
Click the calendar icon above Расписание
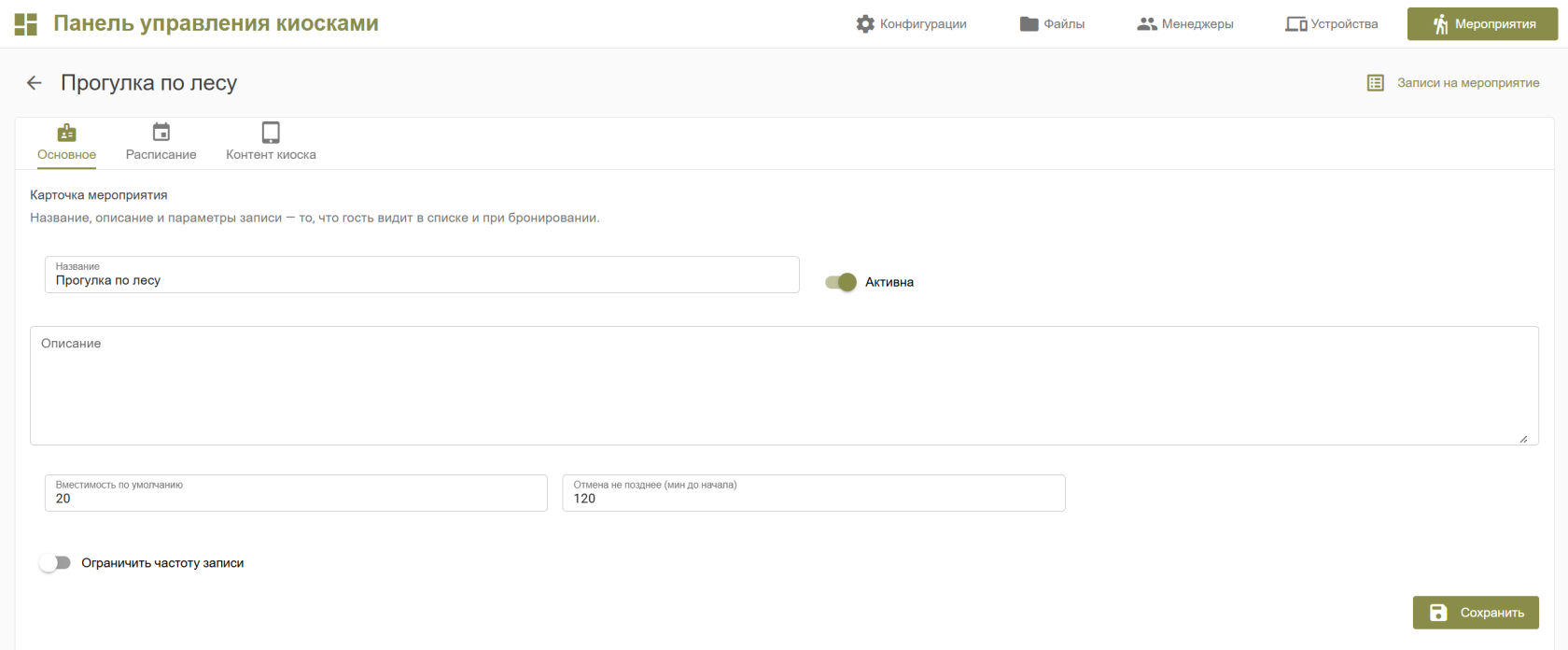click(161, 133)
